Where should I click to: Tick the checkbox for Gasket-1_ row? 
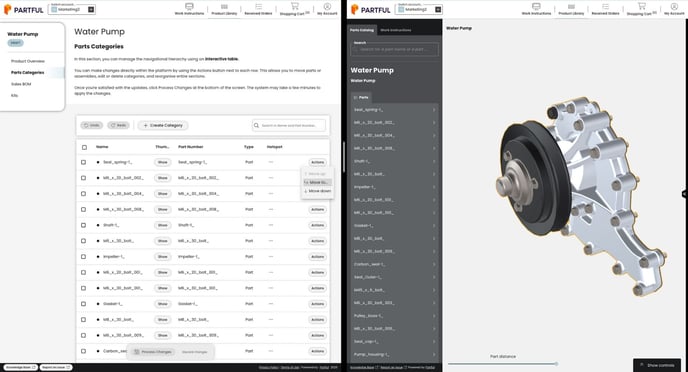point(83,304)
